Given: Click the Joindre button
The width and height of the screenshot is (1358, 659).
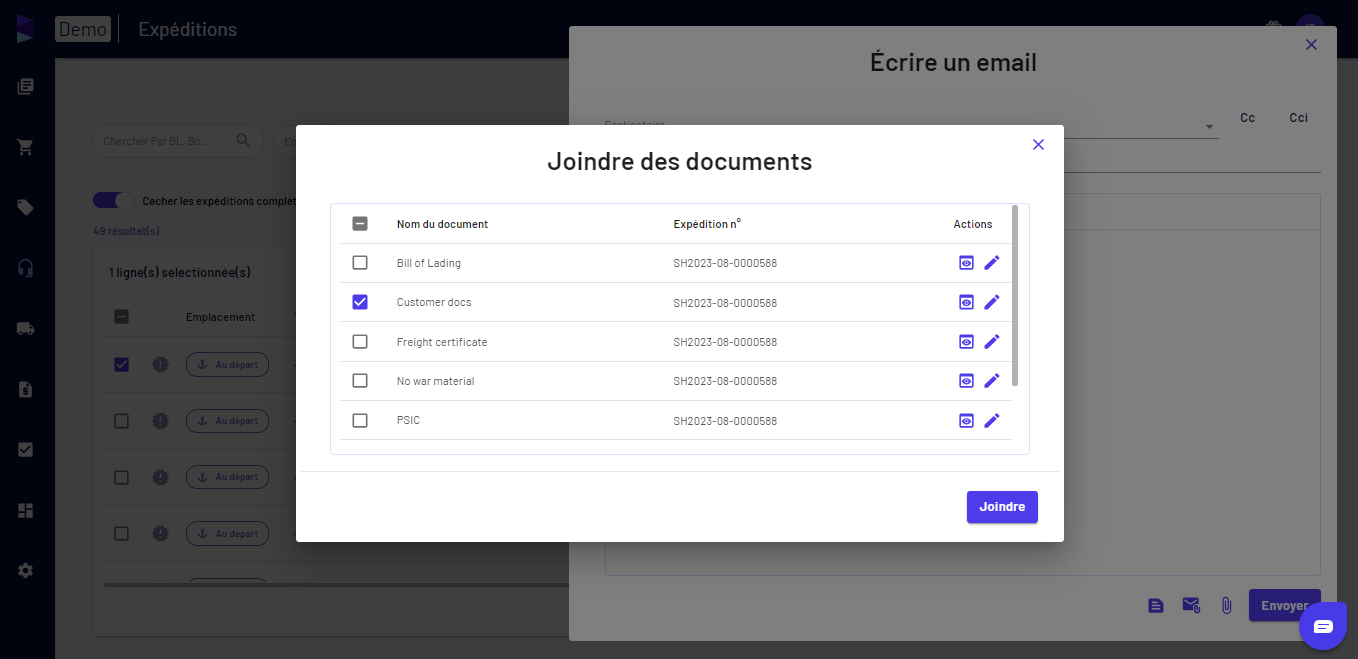Looking at the screenshot, I should (x=1002, y=507).
